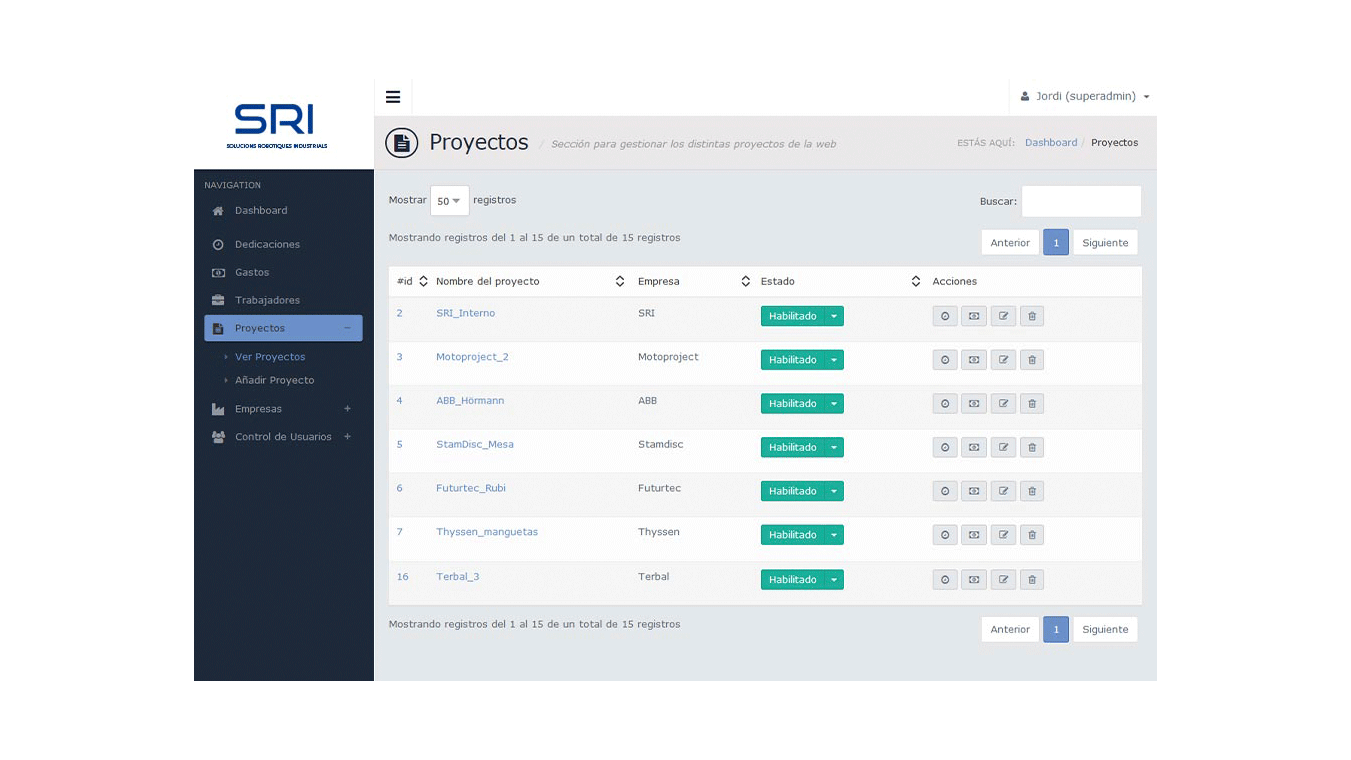Delete the SRI_Interno project

pos(1032,316)
